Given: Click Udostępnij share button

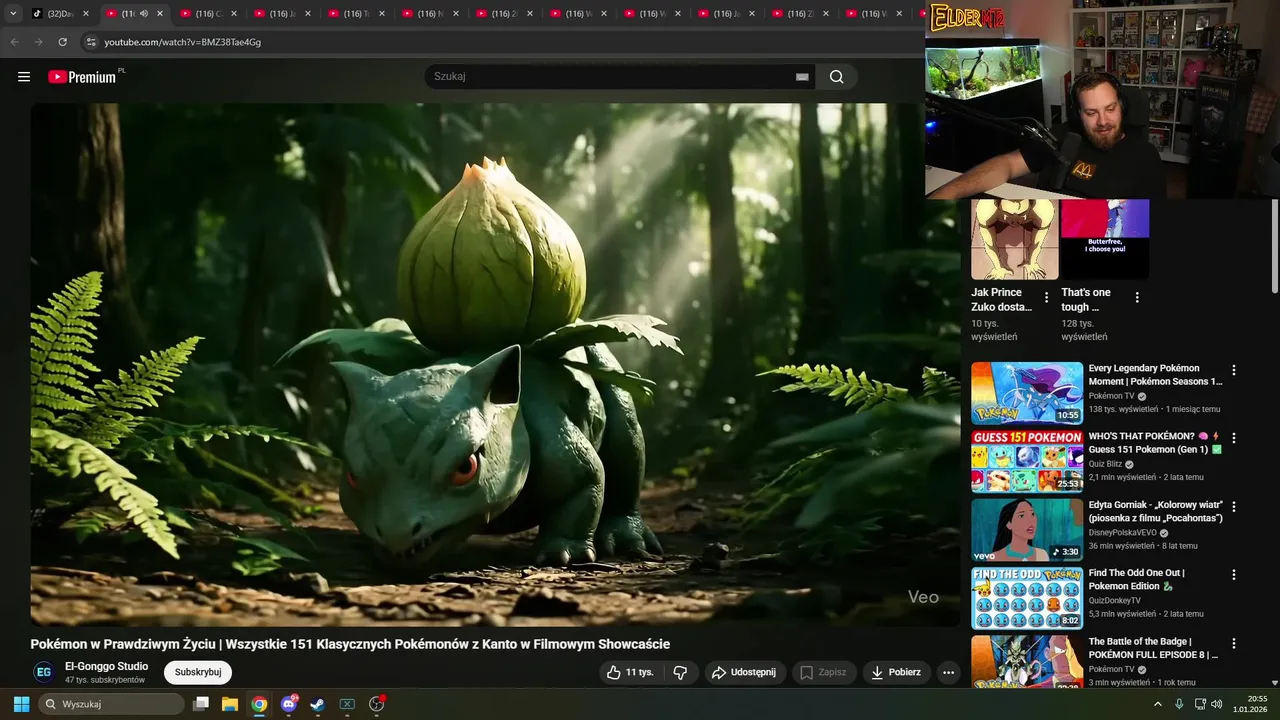Looking at the screenshot, I should coord(744,673).
